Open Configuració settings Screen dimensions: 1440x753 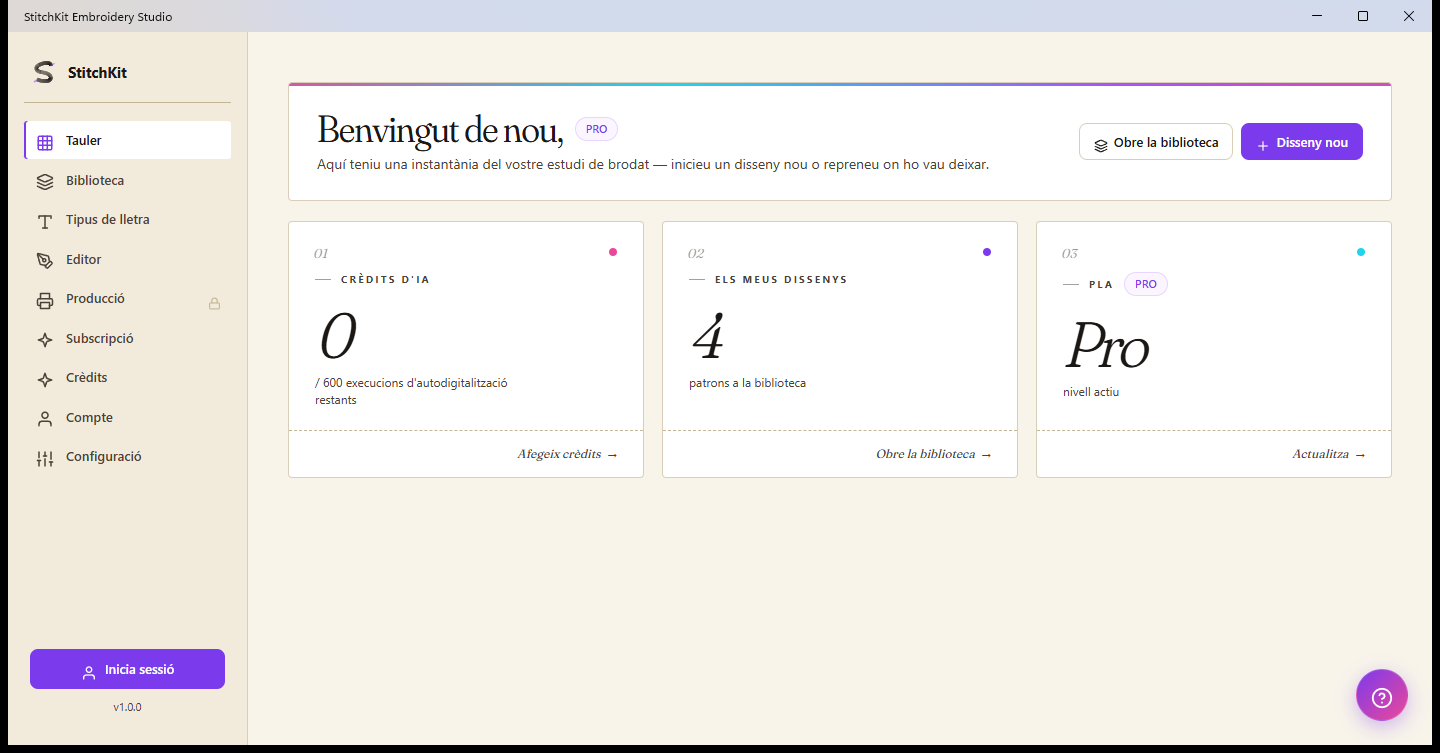click(x=128, y=456)
